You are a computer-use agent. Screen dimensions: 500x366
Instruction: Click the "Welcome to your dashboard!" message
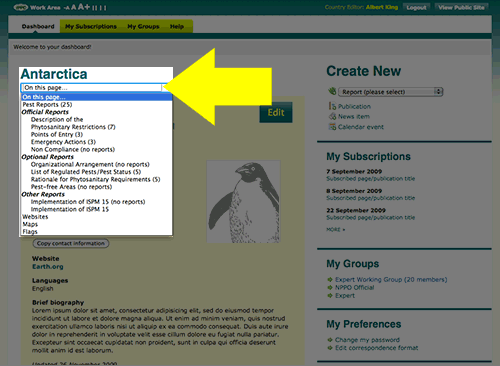52,47
